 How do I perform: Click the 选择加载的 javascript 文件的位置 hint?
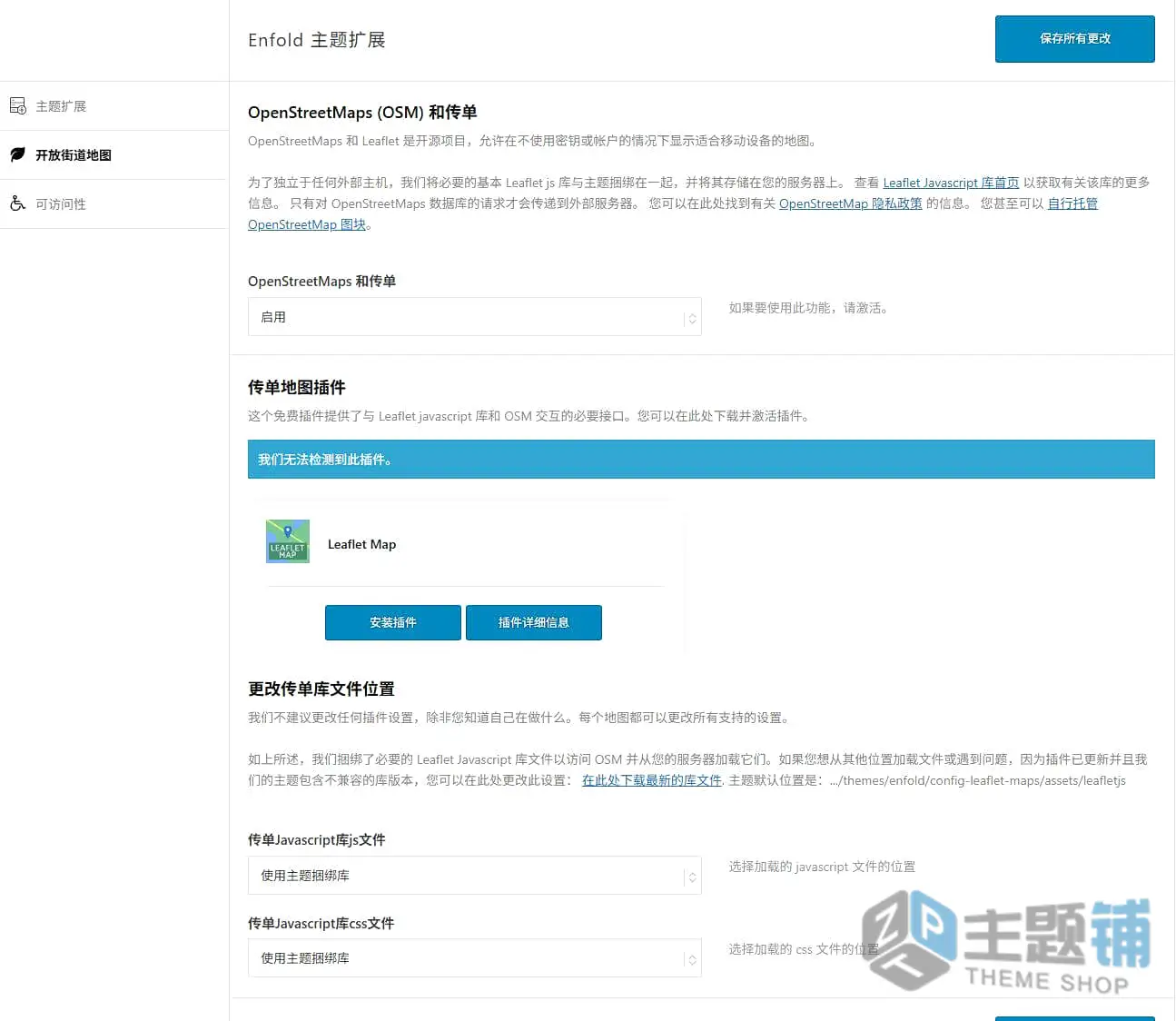pyautogui.click(x=822, y=867)
